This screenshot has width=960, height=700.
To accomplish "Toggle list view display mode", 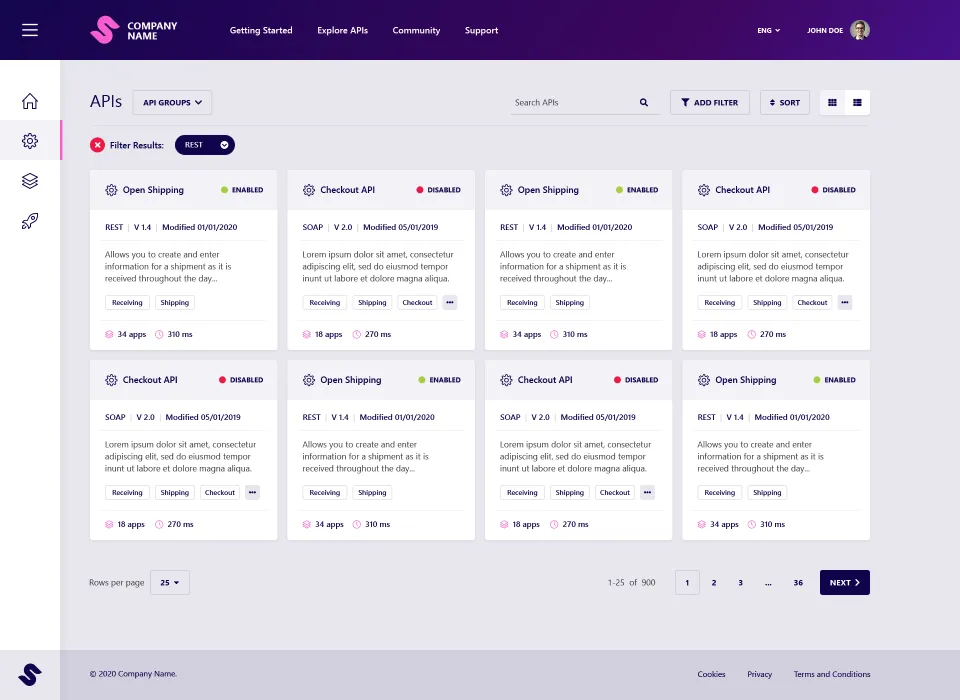I will (x=857, y=102).
